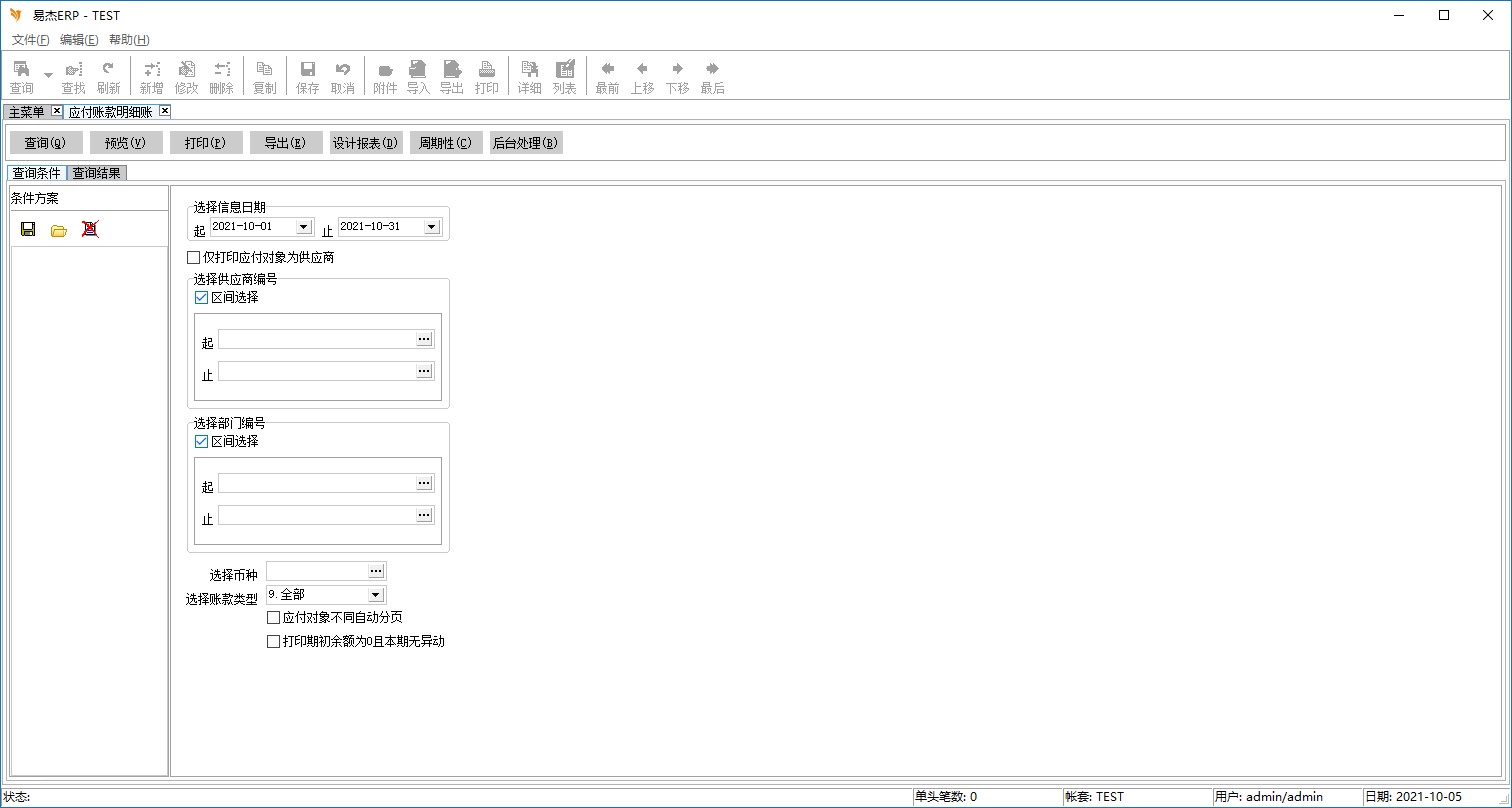1512x808 pixels.
Task: Open the end date 2021-10-31 dropdown
Action: click(431, 227)
